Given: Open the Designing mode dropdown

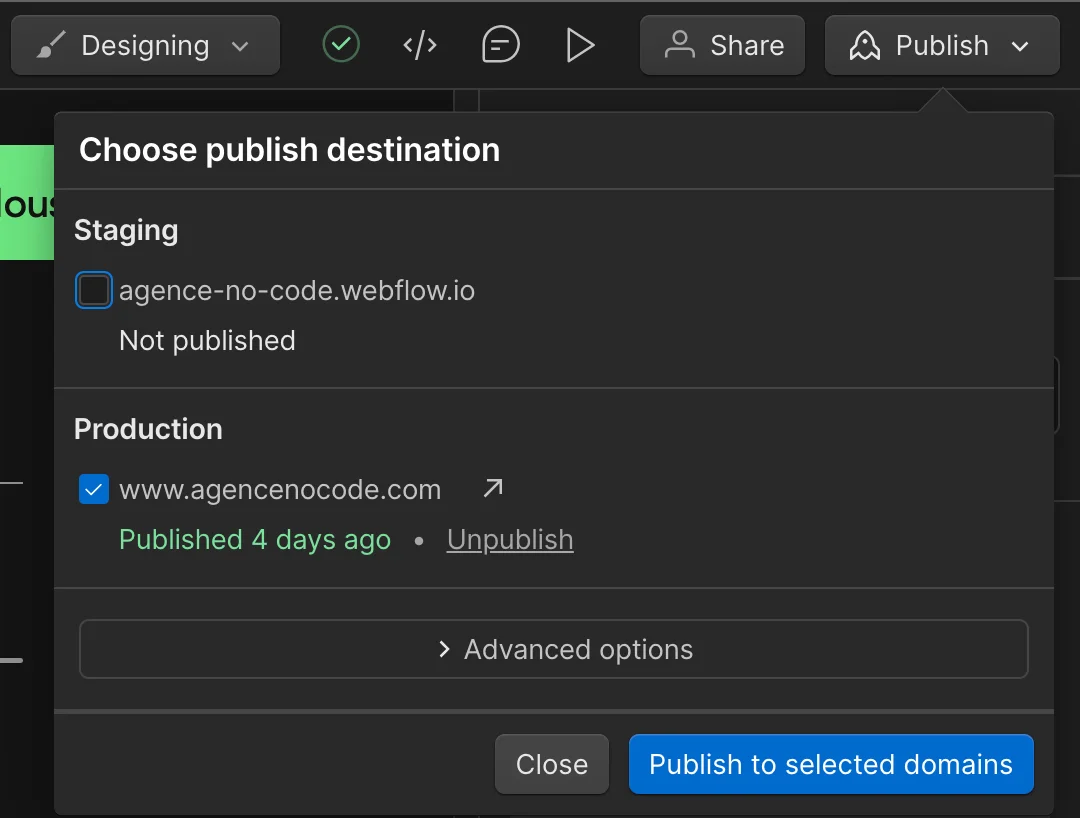Looking at the screenshot, I should tap(145, 45).
